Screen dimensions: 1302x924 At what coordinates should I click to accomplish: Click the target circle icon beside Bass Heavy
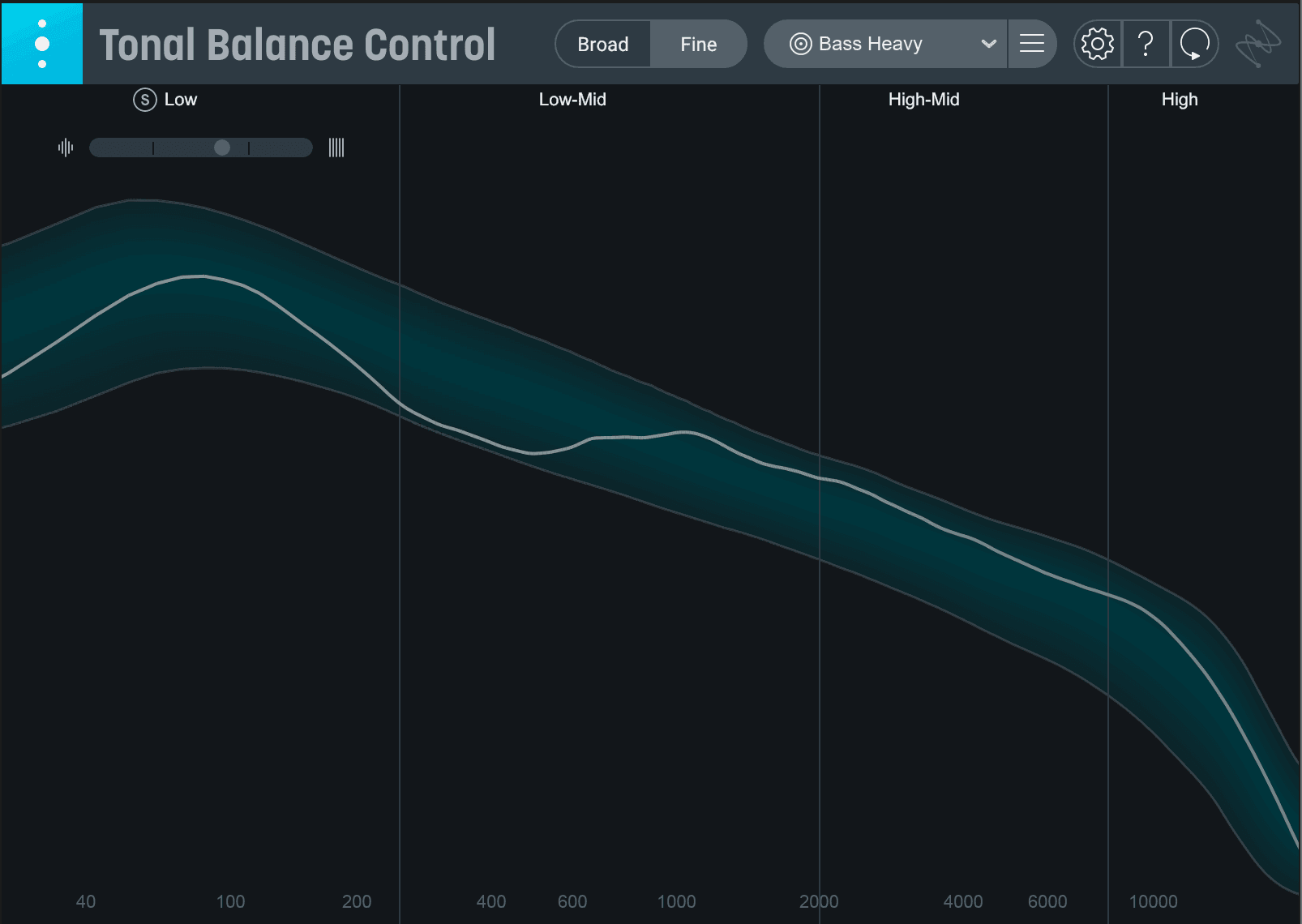(x=800, y=44)
